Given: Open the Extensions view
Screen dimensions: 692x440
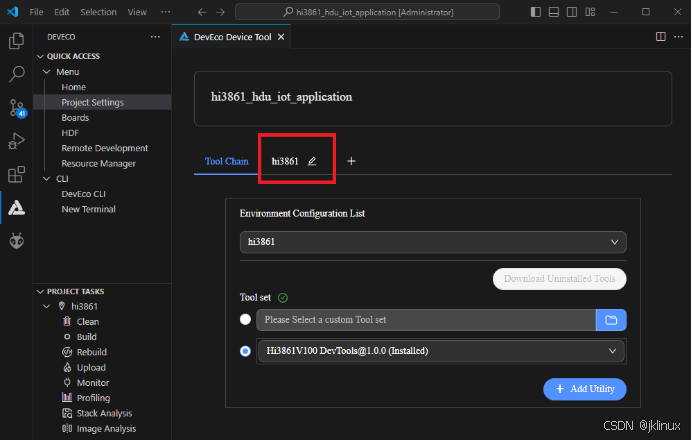Looking at the screenshot, I should click(x=16, y=174).
